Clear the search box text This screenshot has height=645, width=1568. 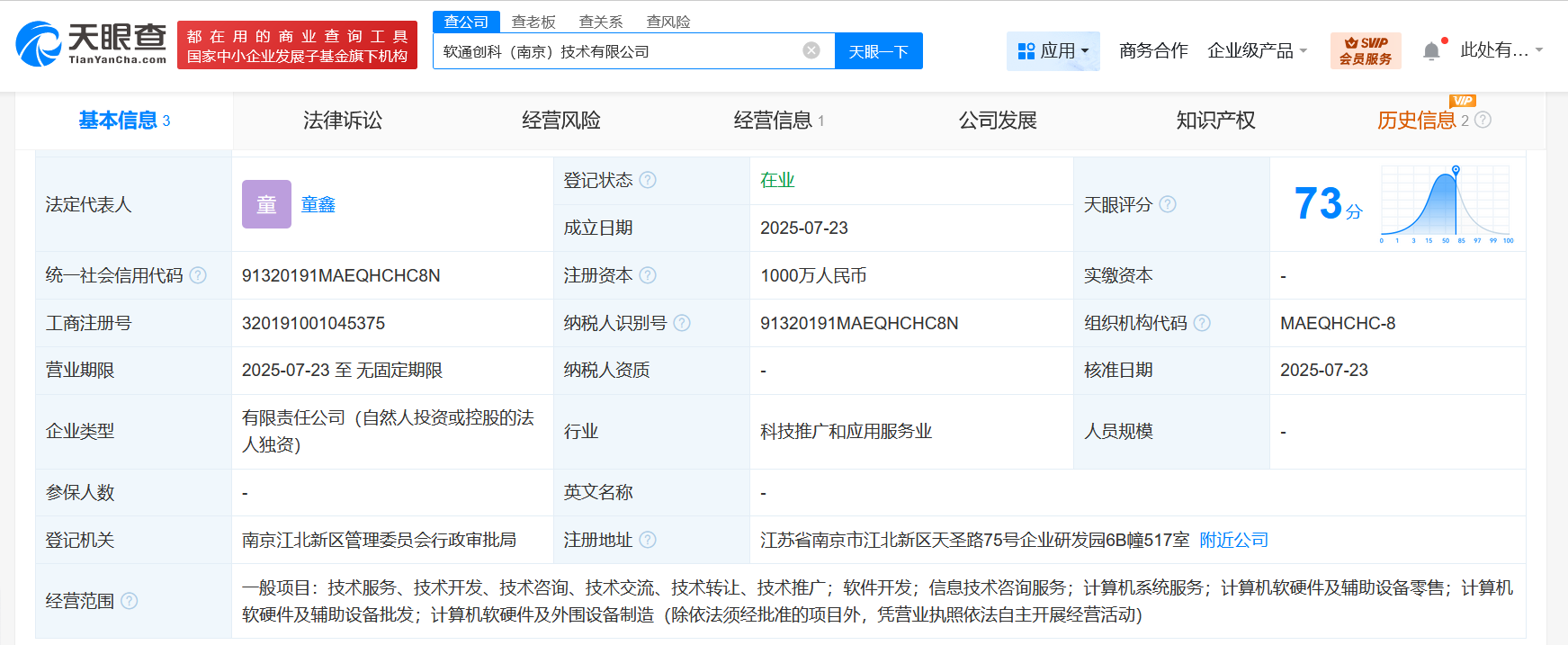[811, 50]
